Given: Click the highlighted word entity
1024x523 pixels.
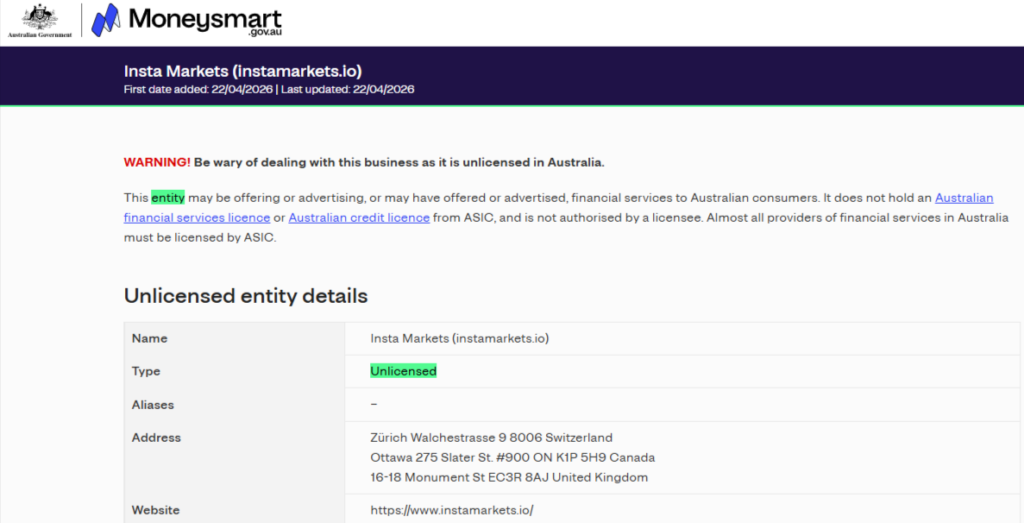Looking at the screenshot, I should (168, 197).
